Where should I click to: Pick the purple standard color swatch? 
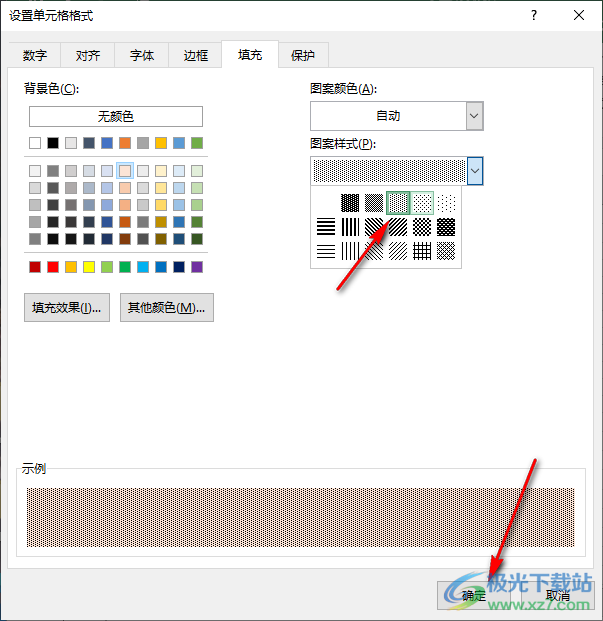197,267
